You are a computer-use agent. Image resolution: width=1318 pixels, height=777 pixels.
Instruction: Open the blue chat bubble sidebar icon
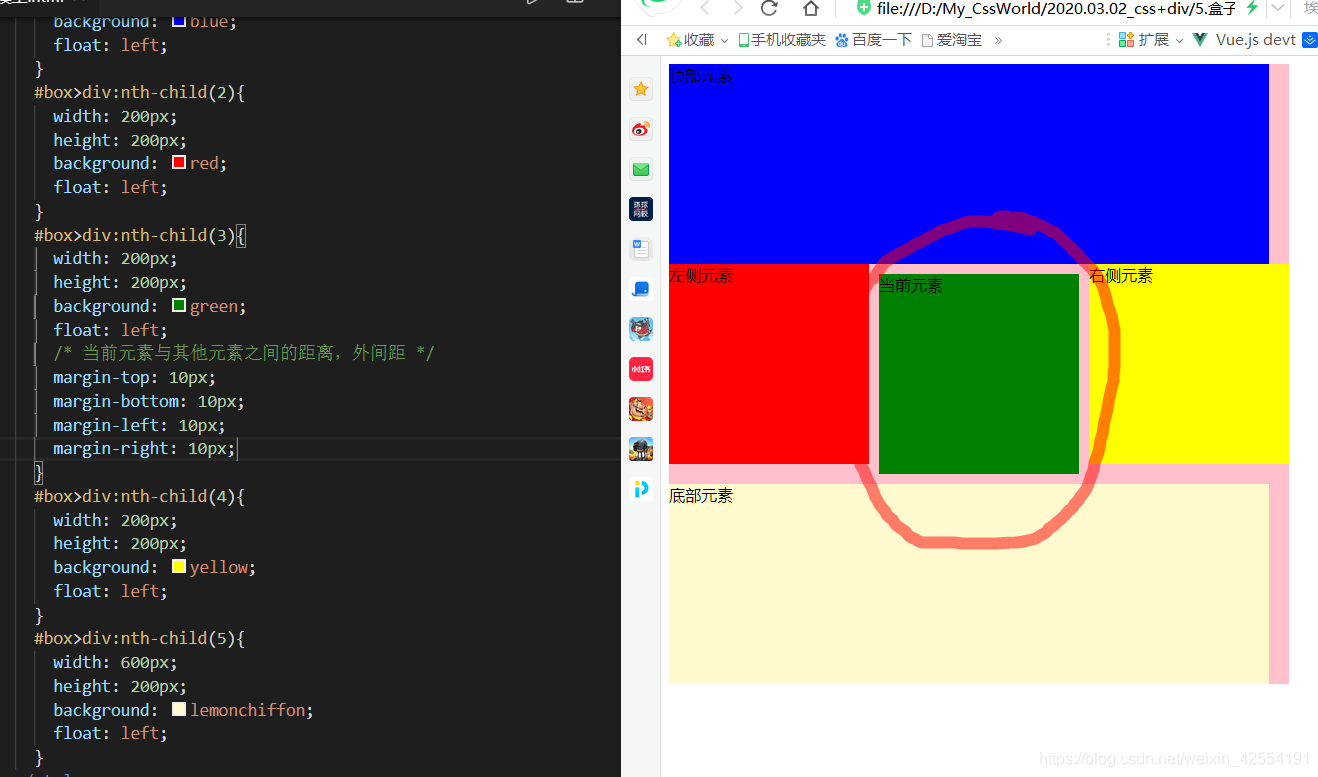coord(641,289)
